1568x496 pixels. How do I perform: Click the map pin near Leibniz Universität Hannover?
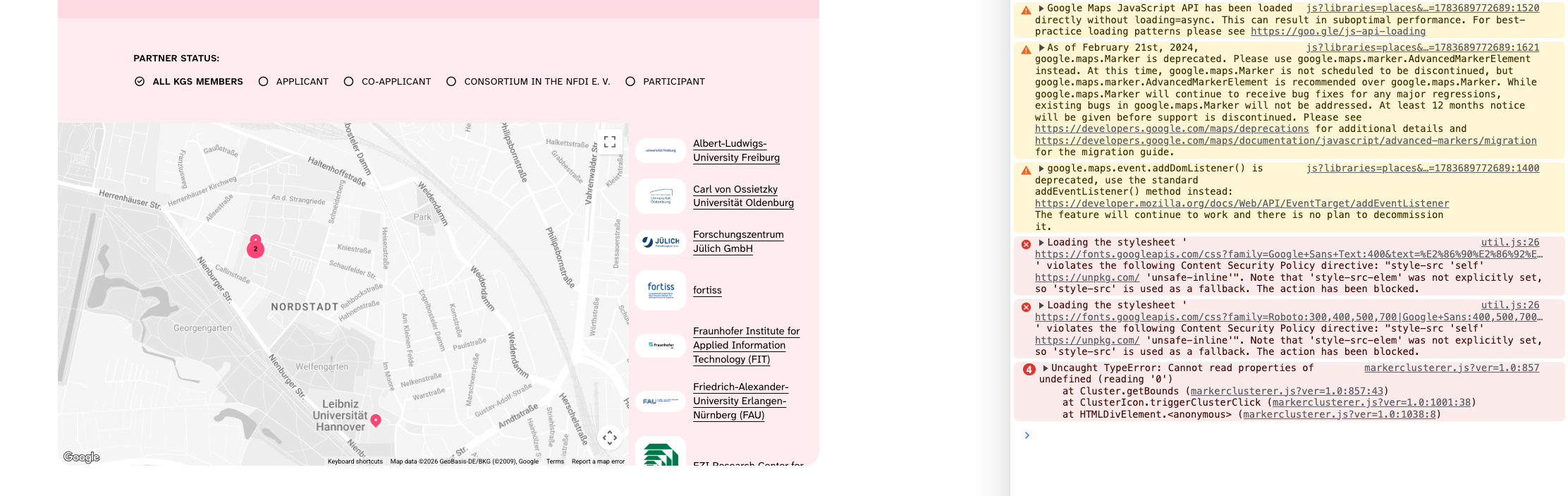[376, 421]
